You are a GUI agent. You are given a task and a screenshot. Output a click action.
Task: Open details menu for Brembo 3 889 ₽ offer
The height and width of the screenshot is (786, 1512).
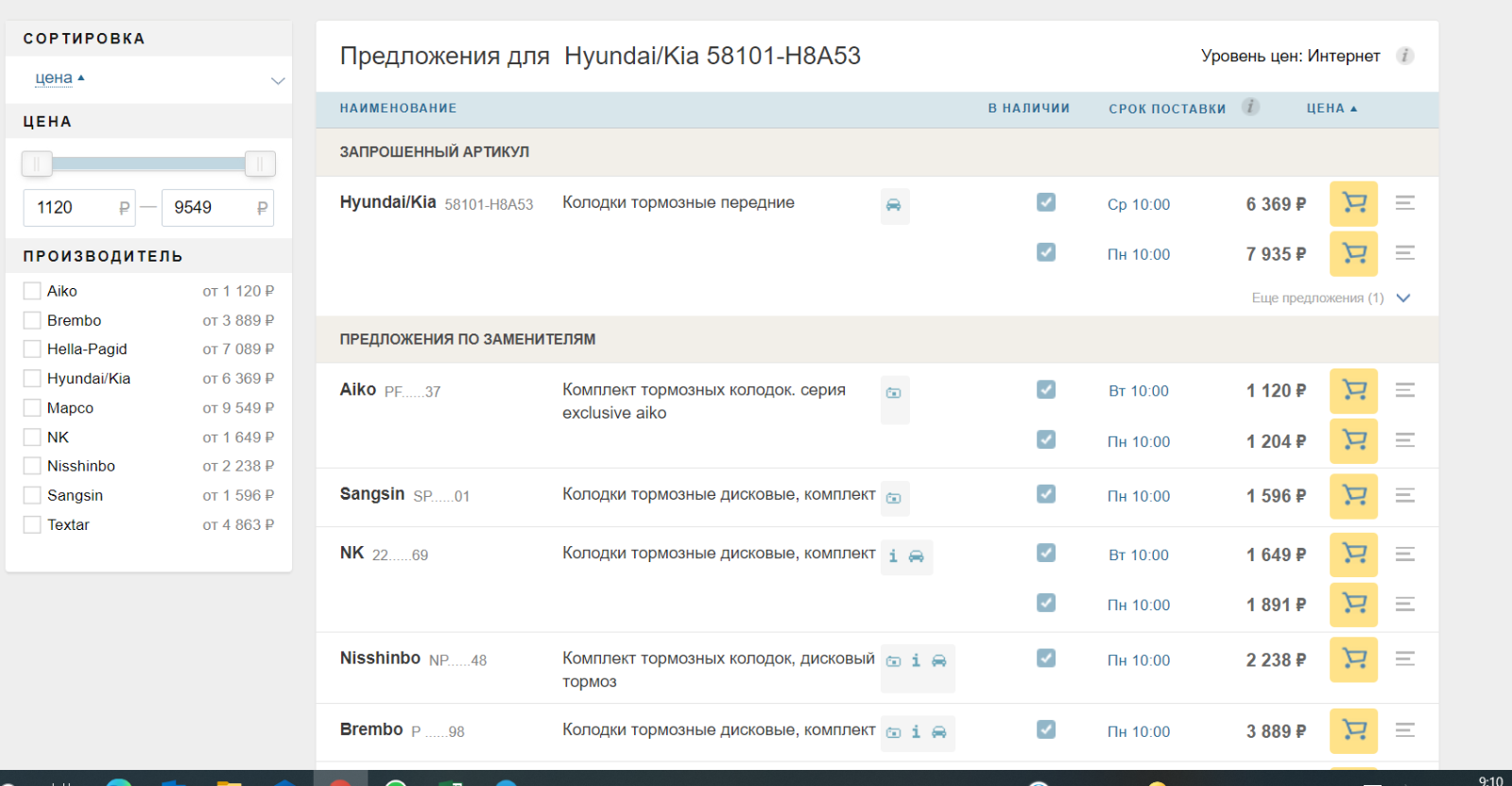[x=1405, y=730]
